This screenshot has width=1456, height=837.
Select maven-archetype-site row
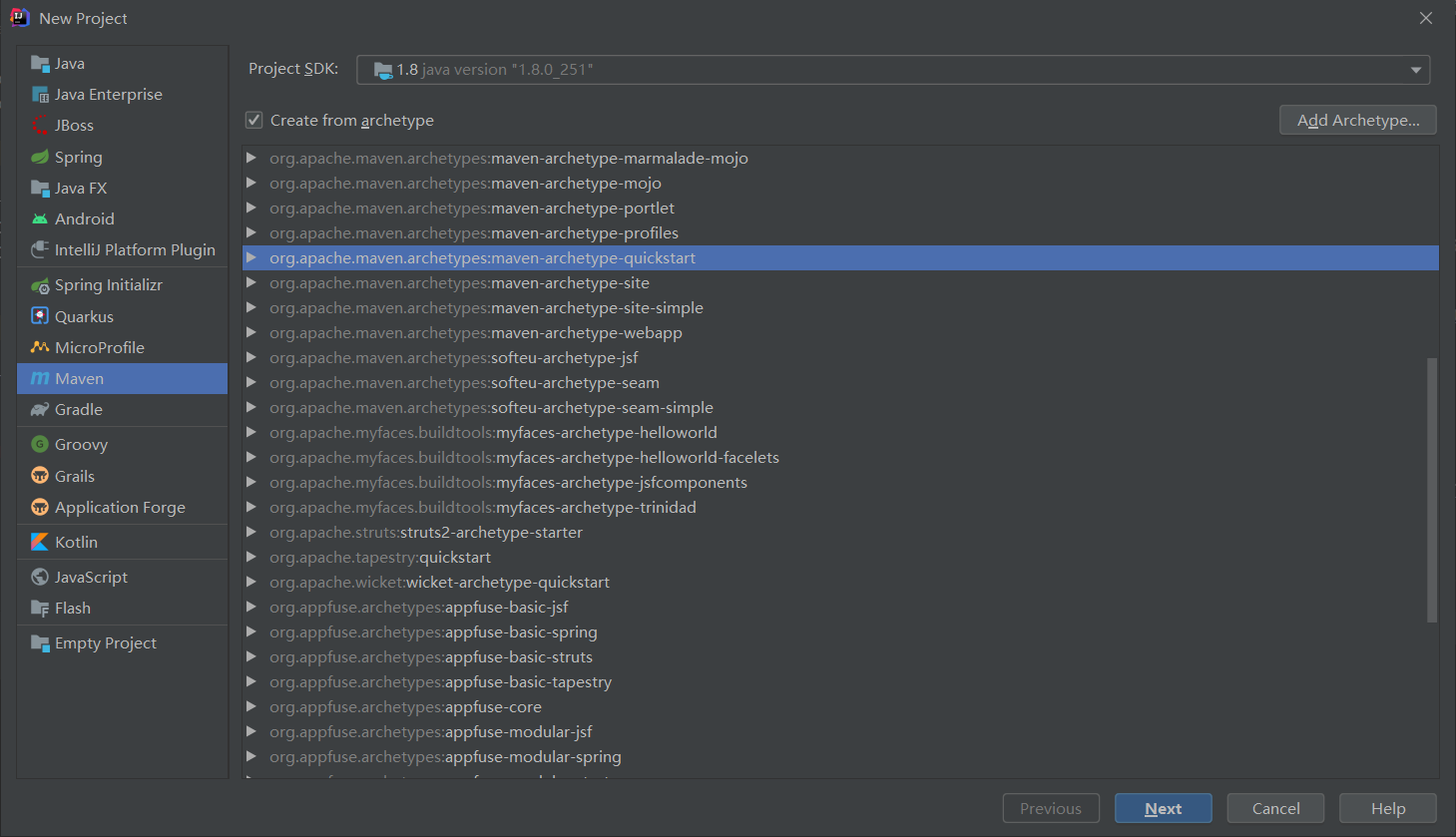pos(840,282)
